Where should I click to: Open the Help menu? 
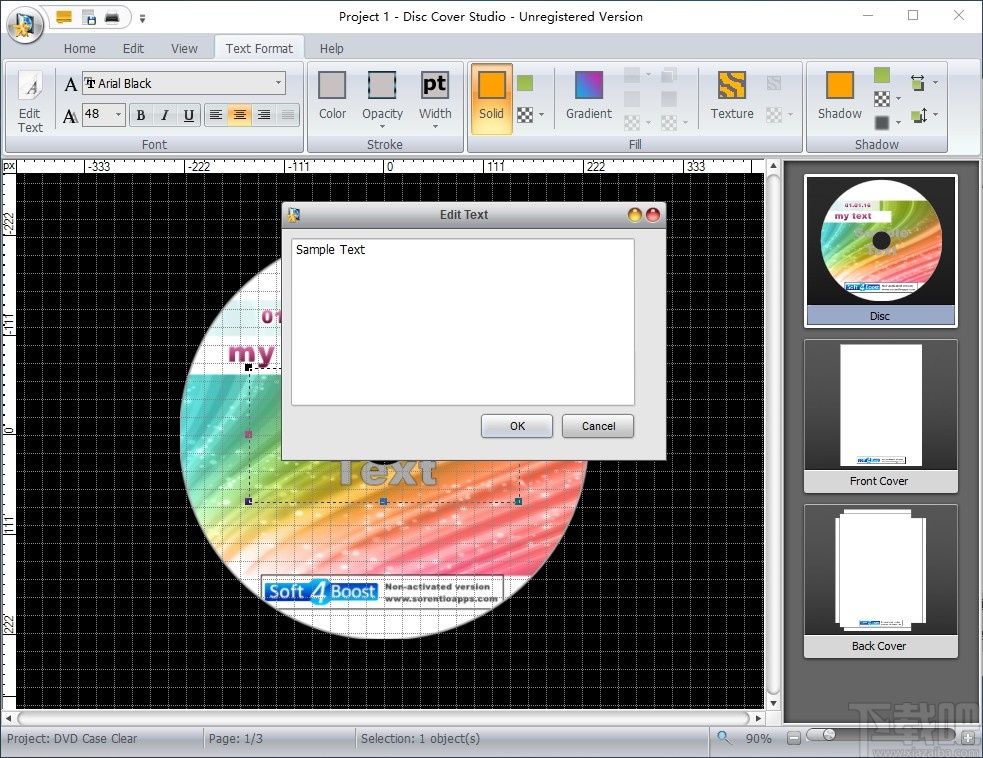coord(331,48)
